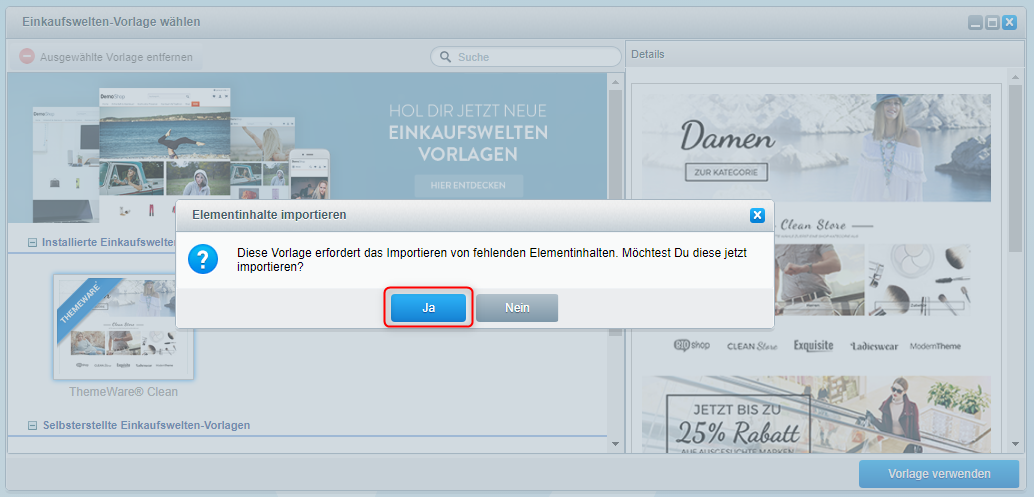
Task: Click scroll down arrow of template list
Action: point(615,444)
